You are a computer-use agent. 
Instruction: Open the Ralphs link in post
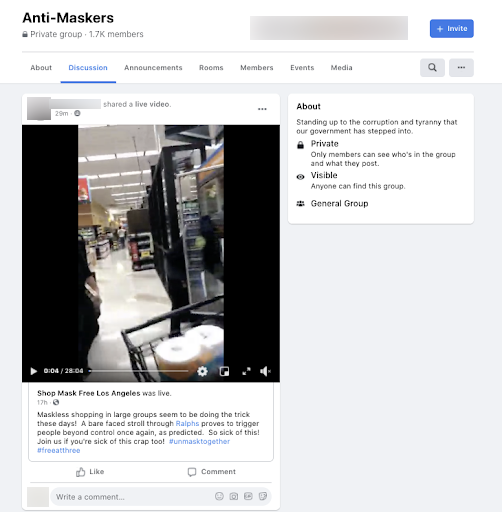[x=187, y=423]
